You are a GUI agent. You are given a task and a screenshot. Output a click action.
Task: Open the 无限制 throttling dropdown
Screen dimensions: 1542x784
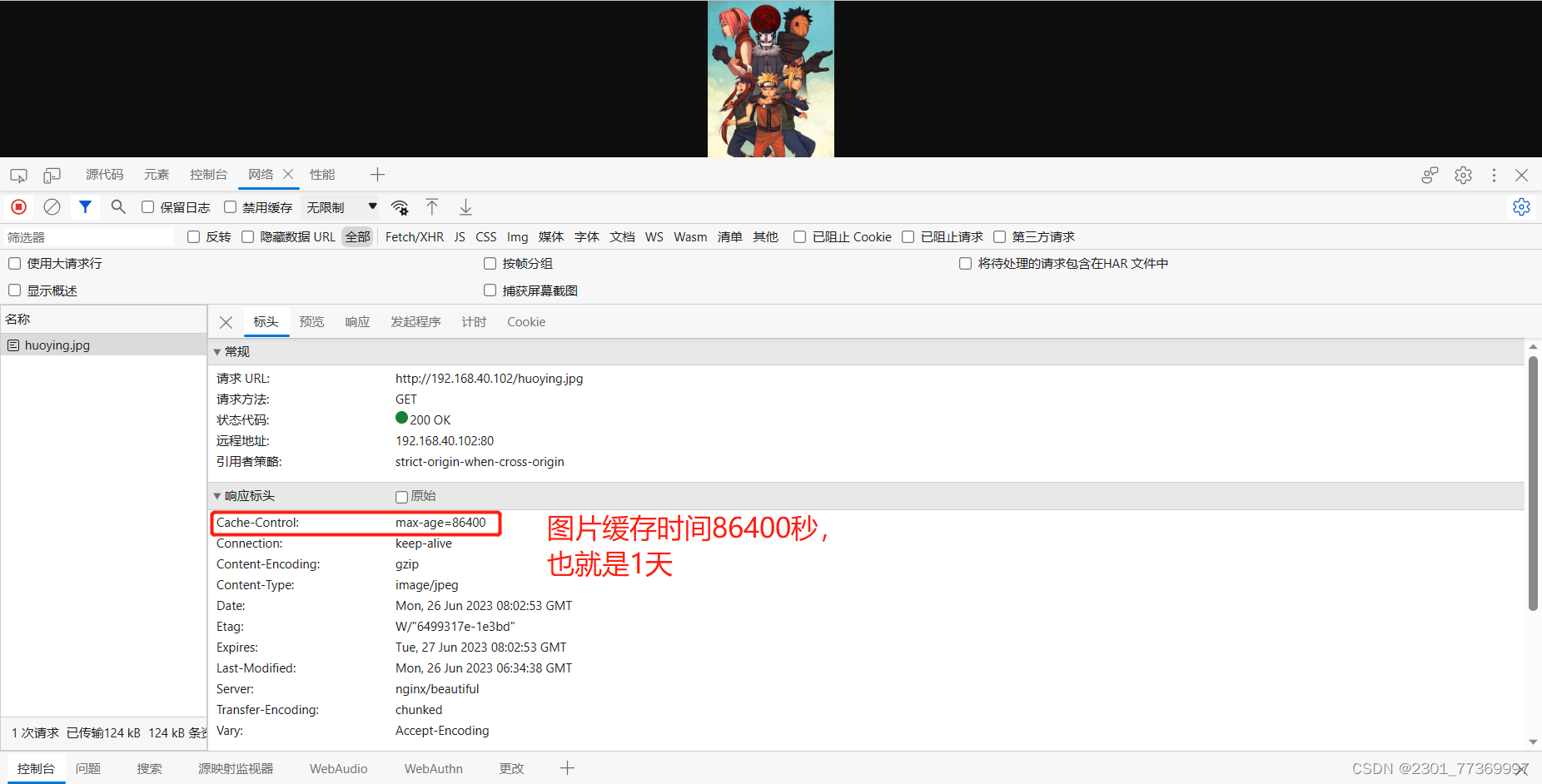coord(341,207)
